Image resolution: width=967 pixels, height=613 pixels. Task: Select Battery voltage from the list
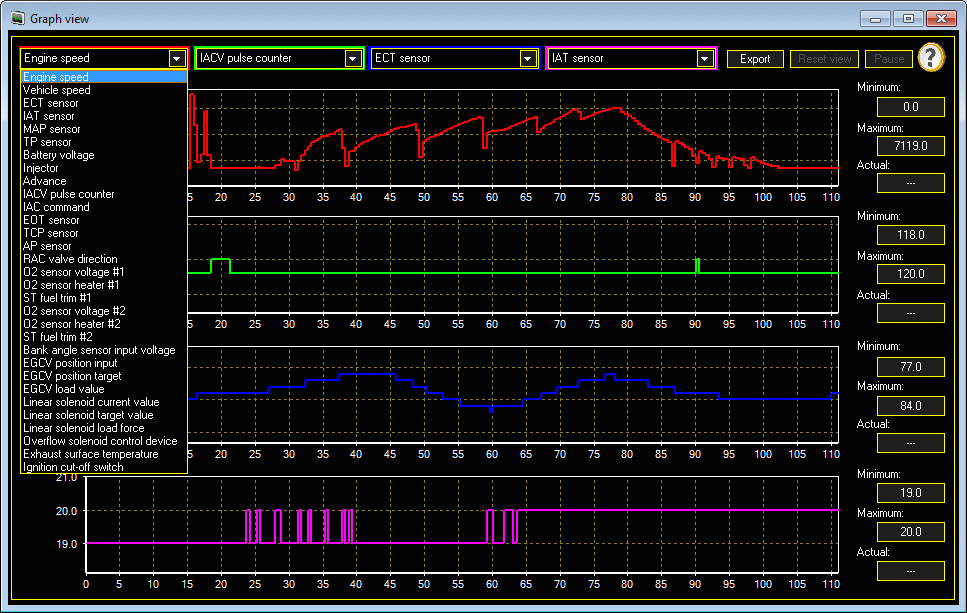[x=59, y=155]
